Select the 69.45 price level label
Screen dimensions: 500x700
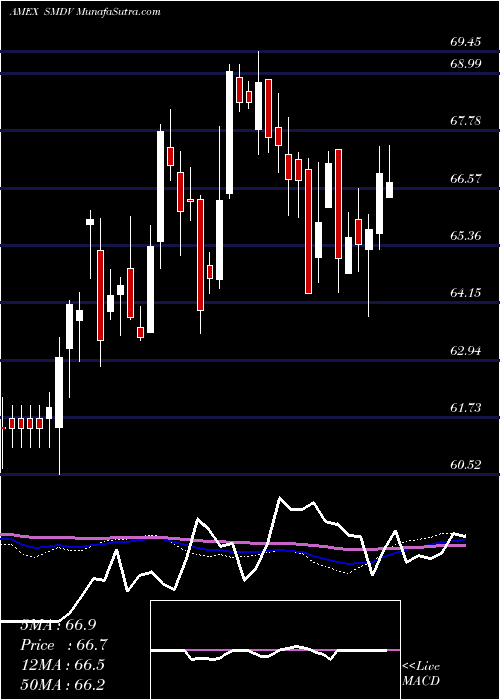click(x=466, y=42)
